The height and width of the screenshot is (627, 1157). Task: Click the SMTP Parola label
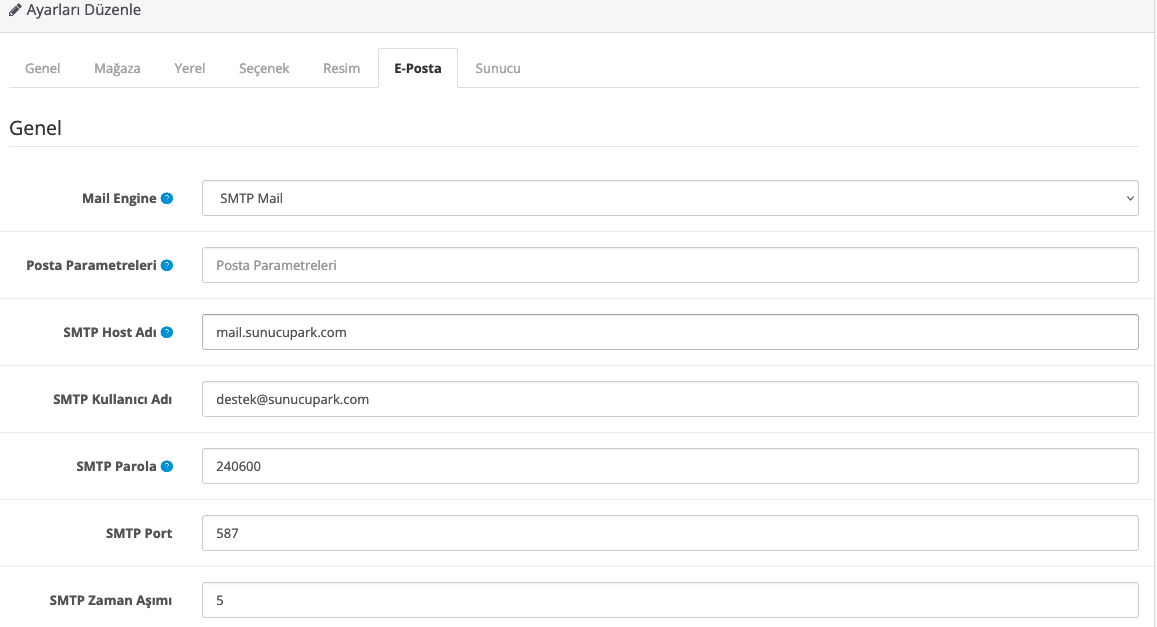point(116,466)
